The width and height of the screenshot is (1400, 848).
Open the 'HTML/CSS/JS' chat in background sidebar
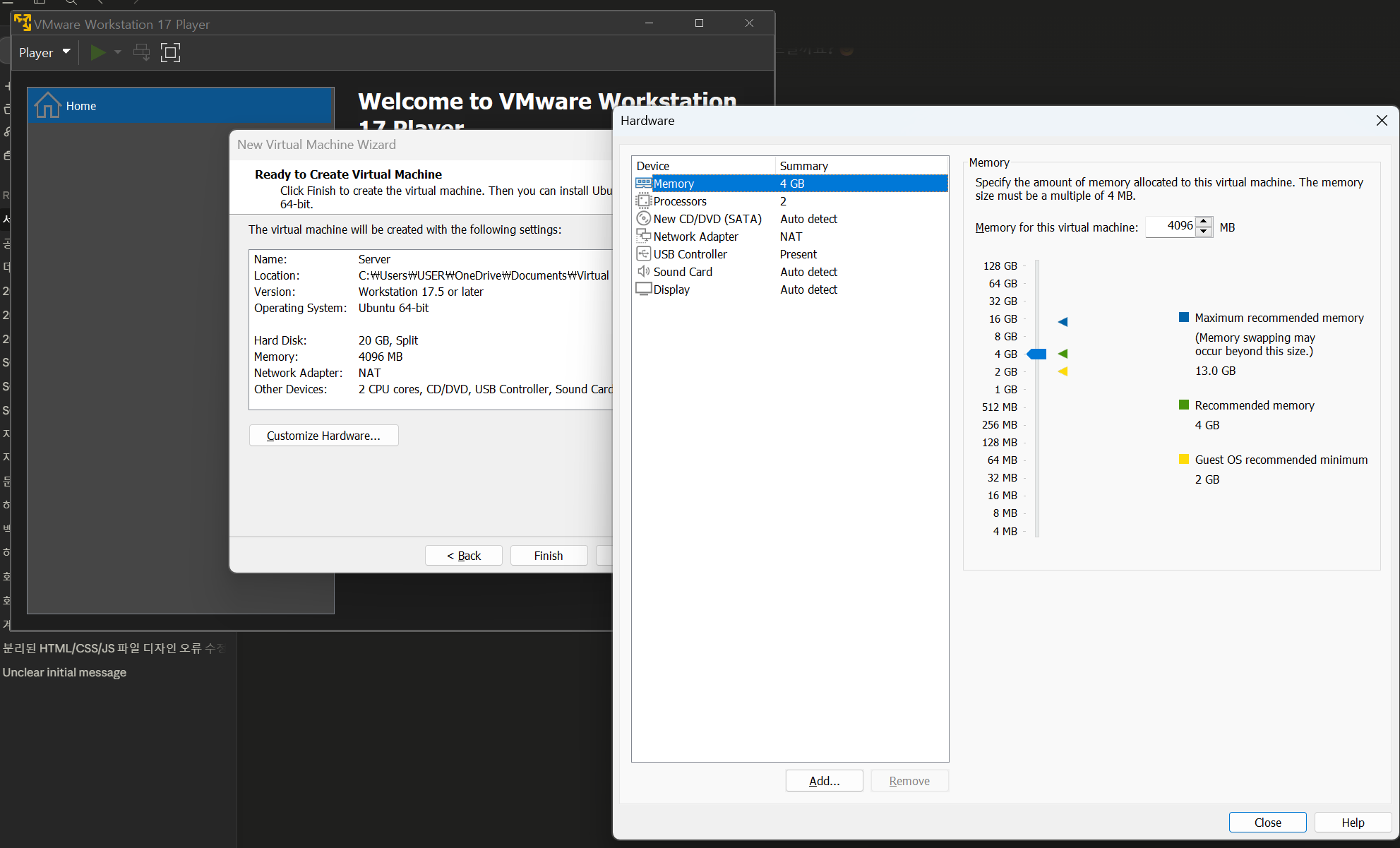pos(114,647)
